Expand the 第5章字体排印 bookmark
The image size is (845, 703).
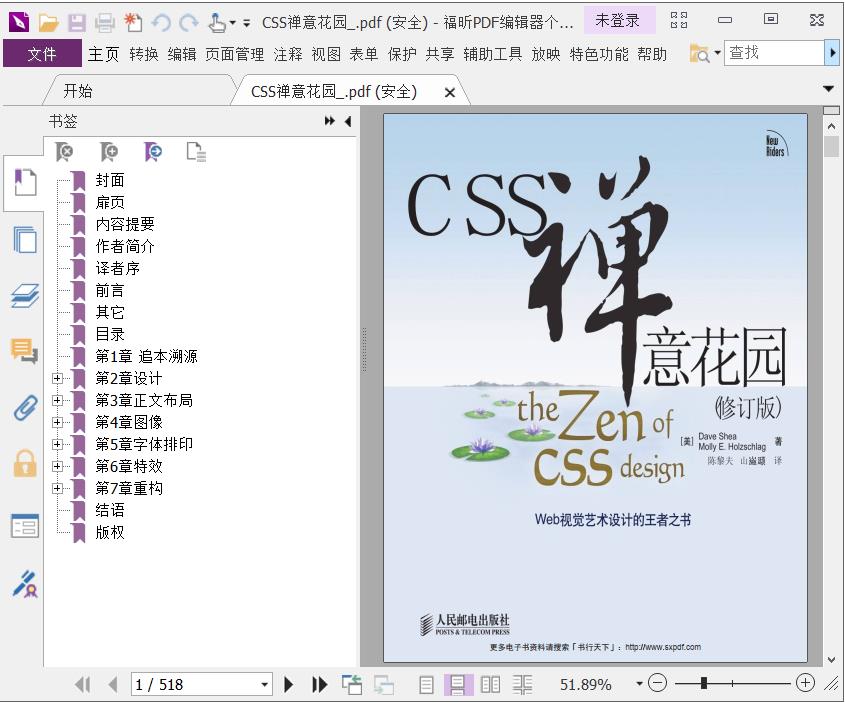57,444
